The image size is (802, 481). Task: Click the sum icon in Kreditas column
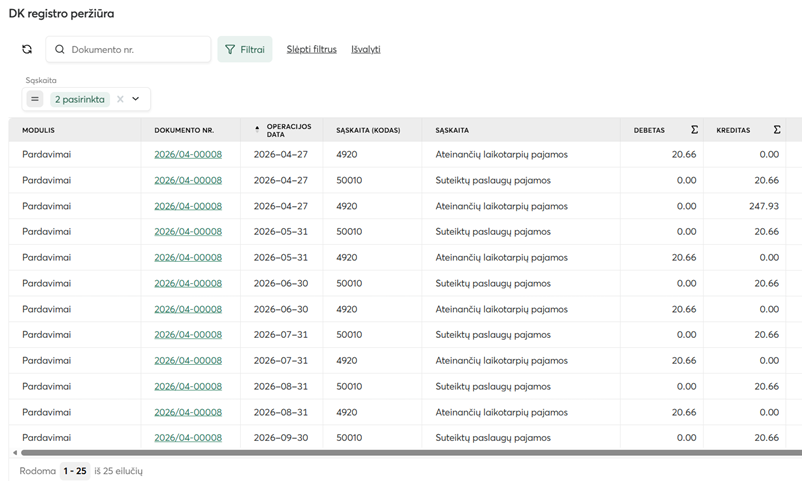[777, 130]
